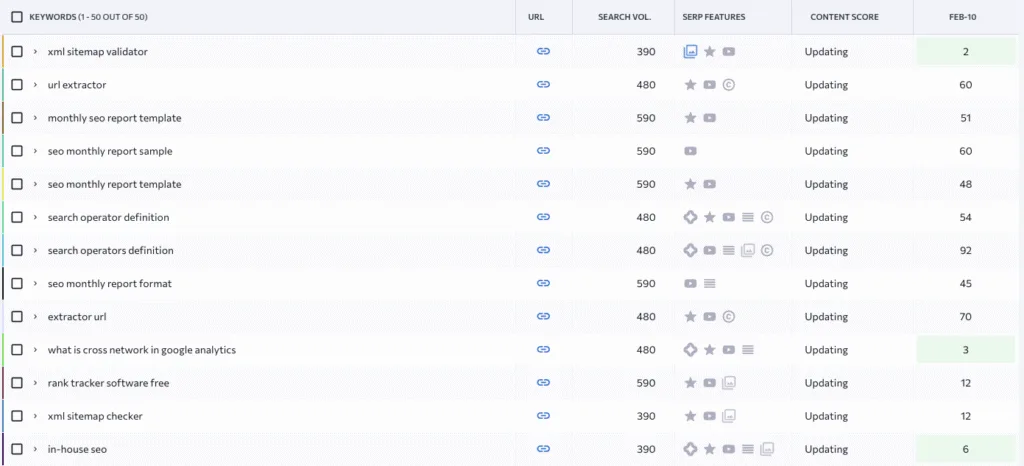1024x466 pixels.
Task: Open URL link icon for extractor url
Action: (543, 317)
